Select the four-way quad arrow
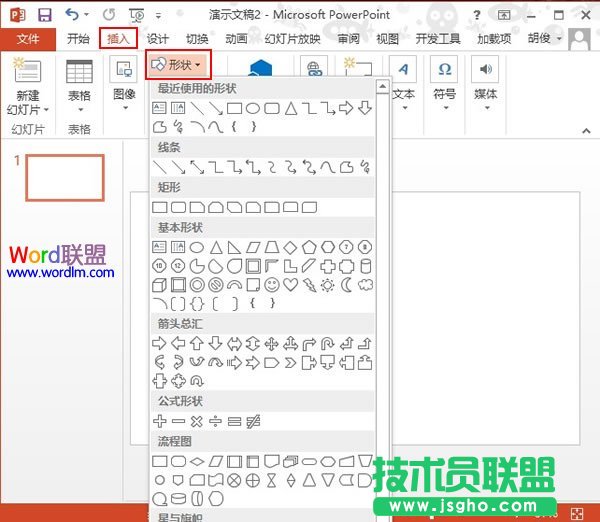This screenshot has height=522, width=600. (x=272, y=343)
